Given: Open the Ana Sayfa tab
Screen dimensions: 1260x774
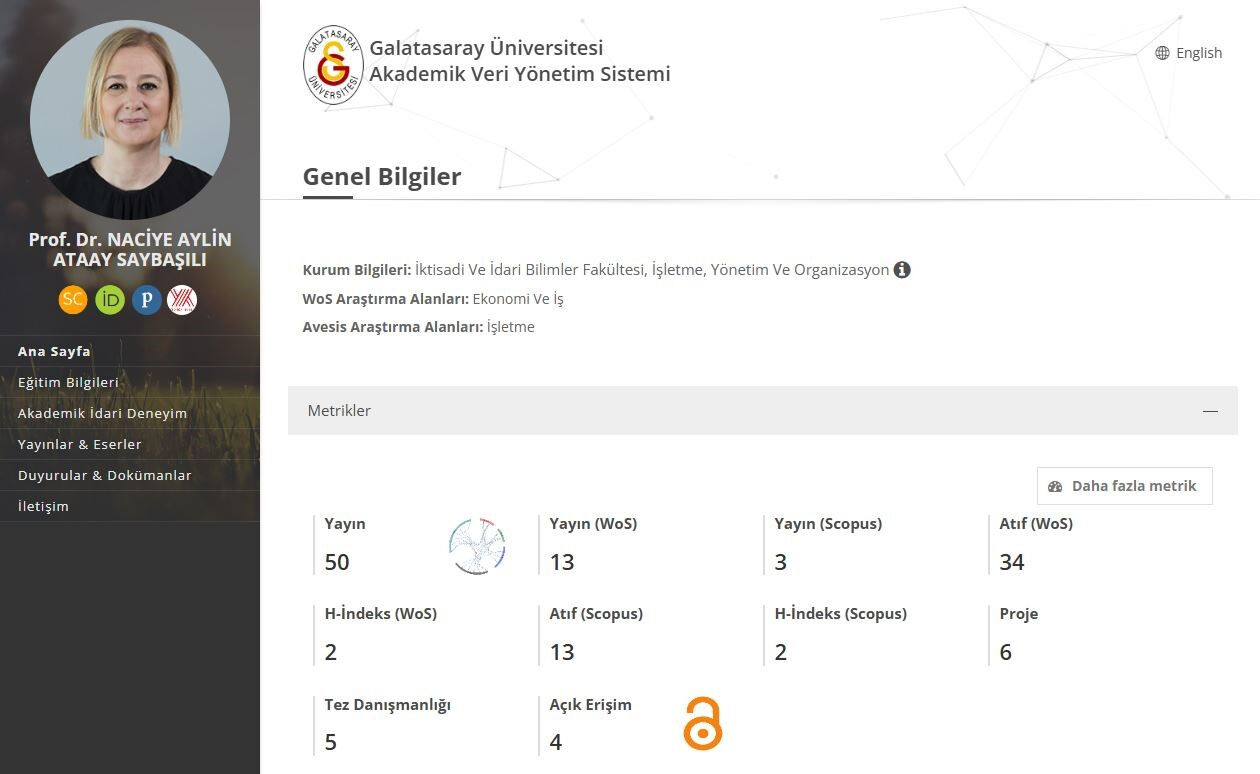Looking at the screenshot, I should click(54, 351).
